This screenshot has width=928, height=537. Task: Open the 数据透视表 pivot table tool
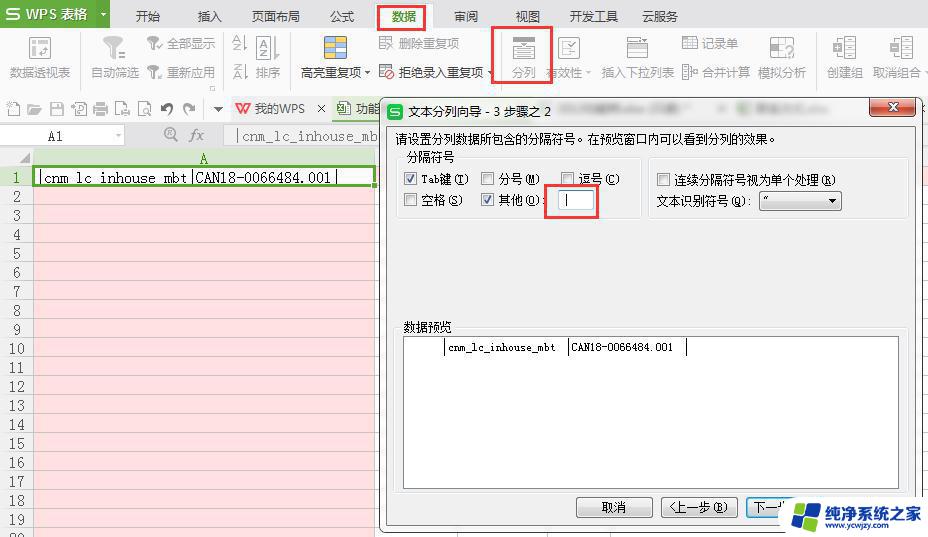[x=40, y=49]
